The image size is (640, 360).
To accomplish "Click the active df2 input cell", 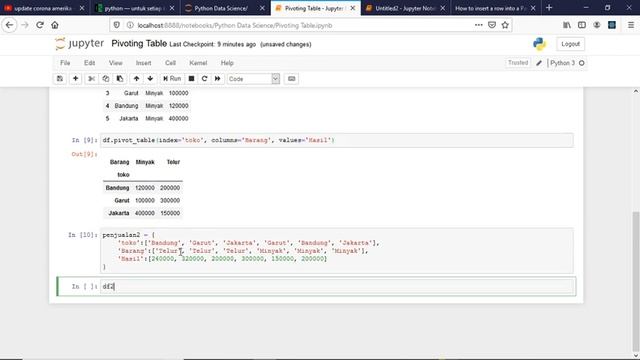I will (337, 287).
